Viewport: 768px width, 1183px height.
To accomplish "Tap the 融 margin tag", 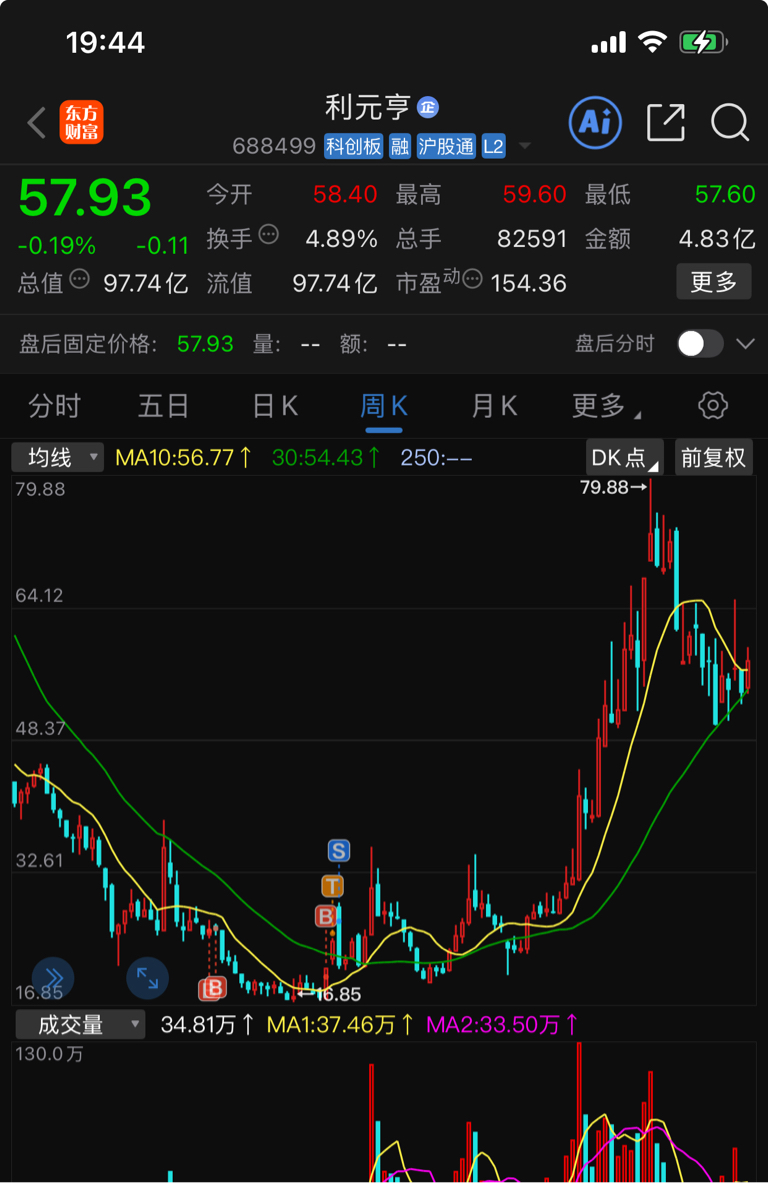I will pos(400,146).
